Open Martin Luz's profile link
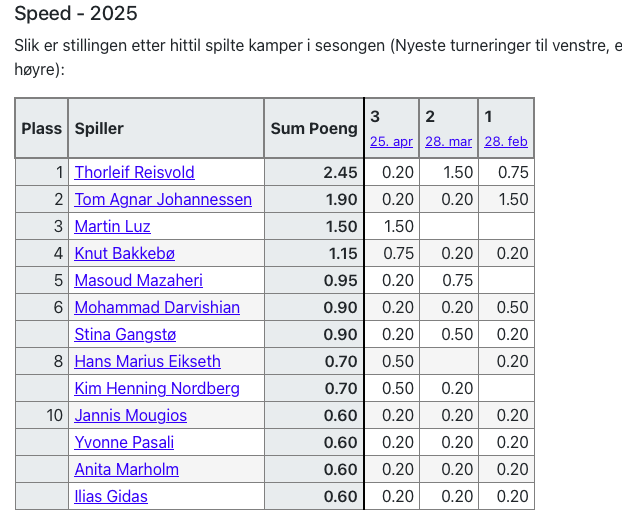 coord(112,226)
